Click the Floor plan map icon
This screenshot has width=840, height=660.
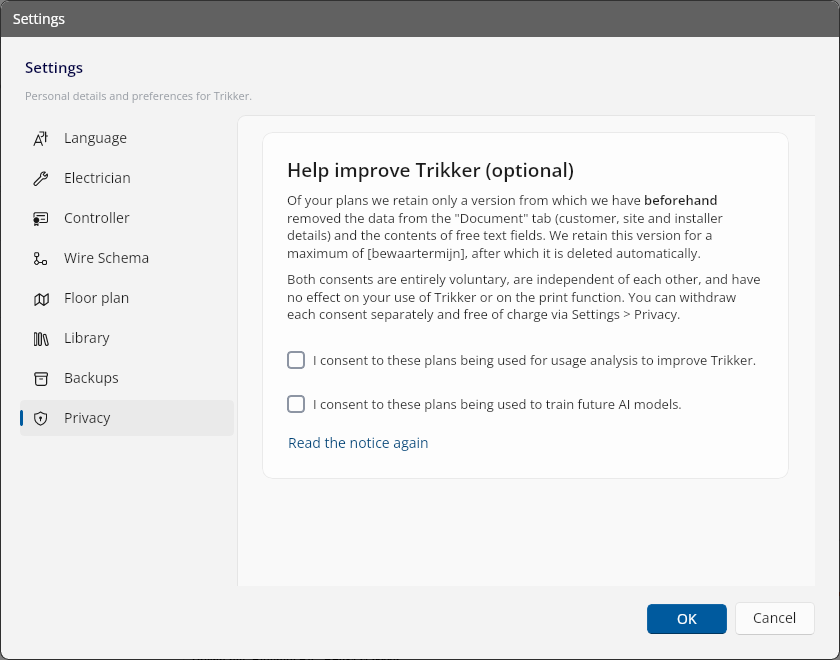click(41, 299)
